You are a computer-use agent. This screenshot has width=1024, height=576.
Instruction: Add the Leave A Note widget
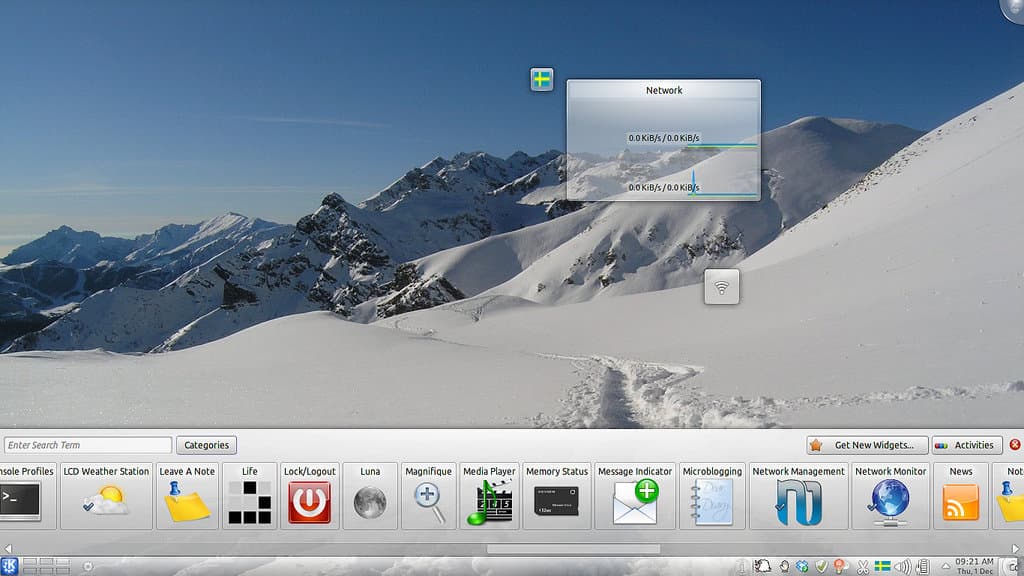coord(187,496)
